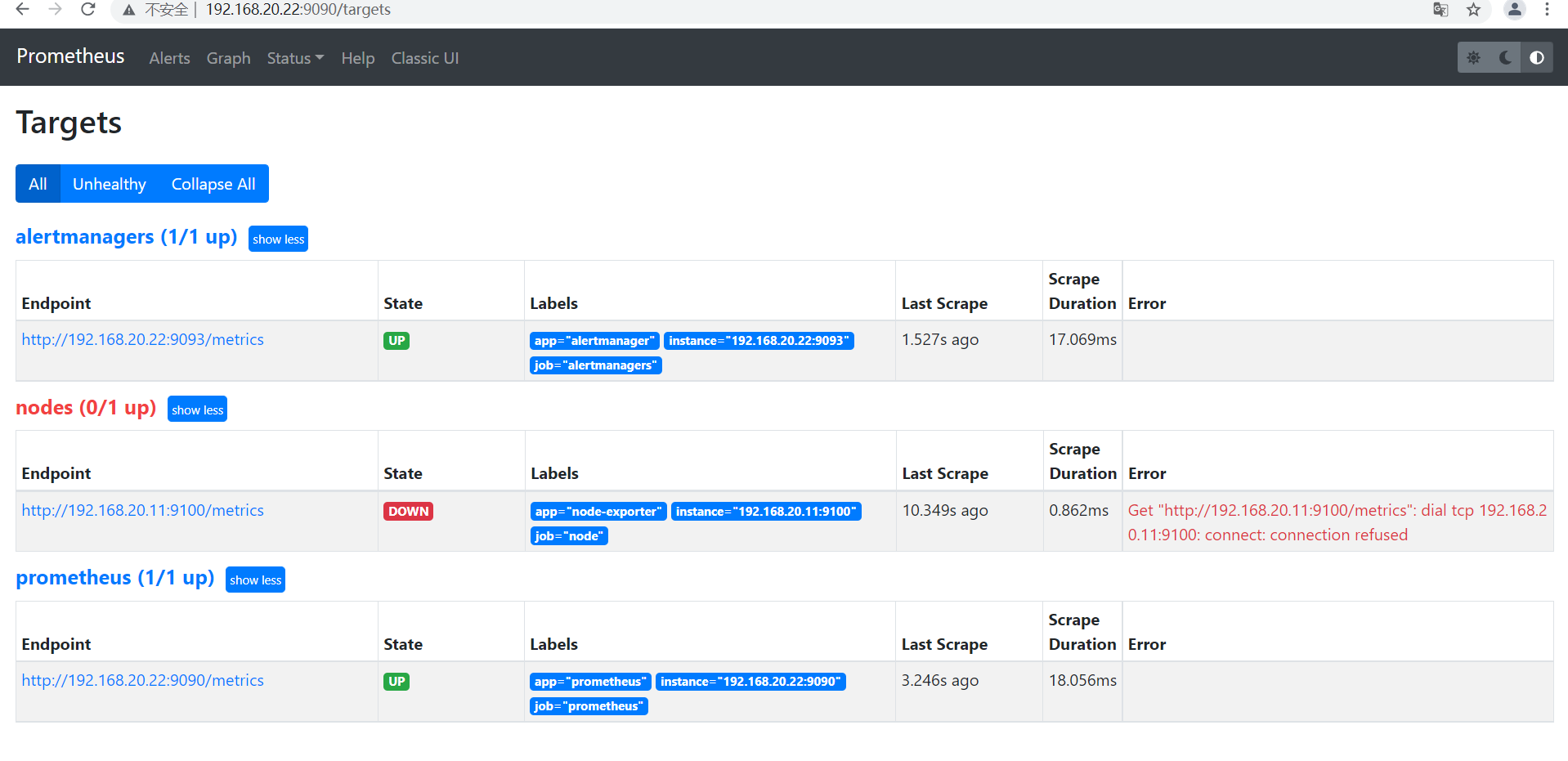Filter to Unhealthy targets
The image size is (1568, 761).
click(110, 184)
